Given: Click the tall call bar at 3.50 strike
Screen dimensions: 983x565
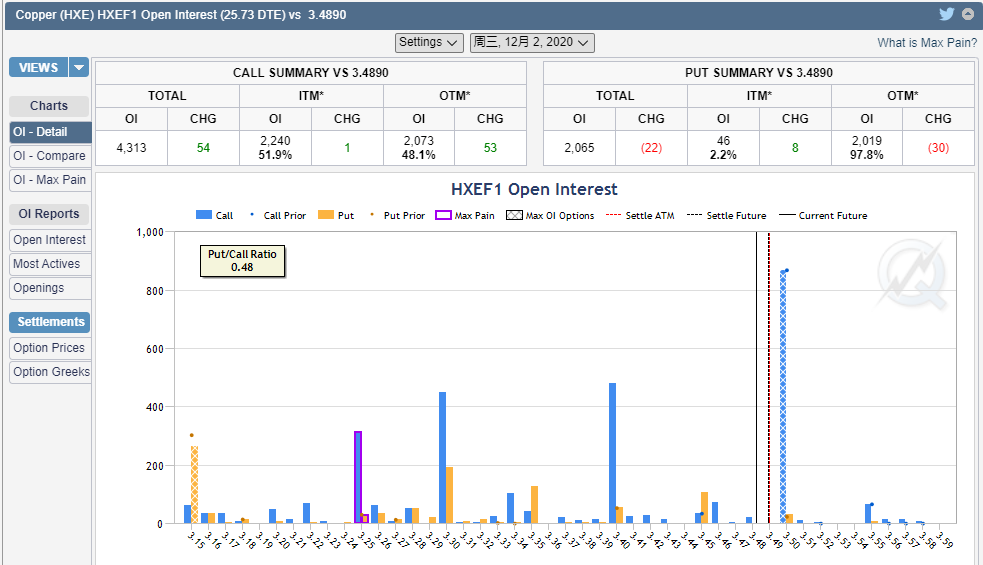Looking at the screenshot, I should tap(783, 396).
